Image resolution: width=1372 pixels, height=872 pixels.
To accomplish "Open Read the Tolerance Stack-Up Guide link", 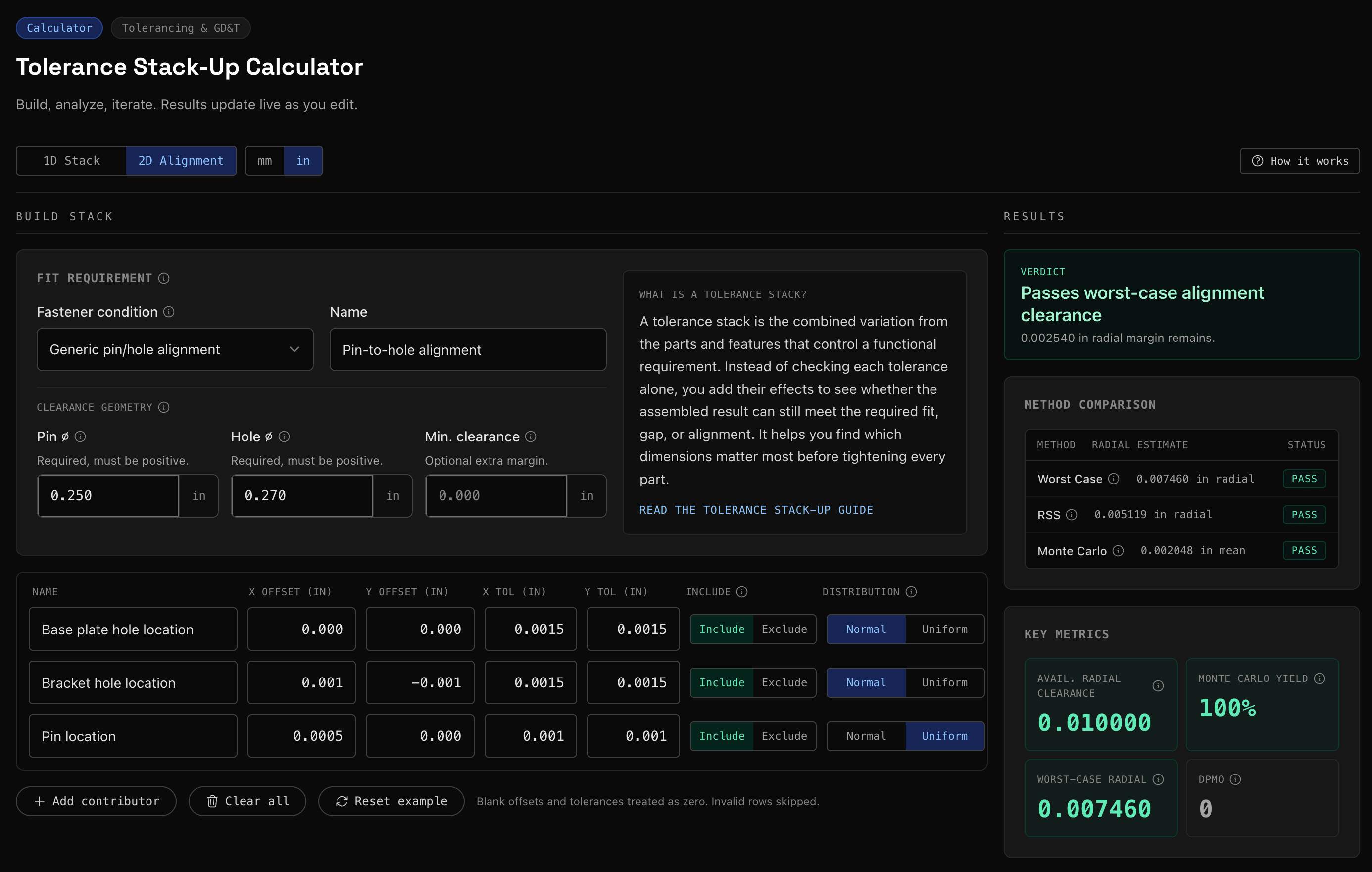I will point(756,510).
